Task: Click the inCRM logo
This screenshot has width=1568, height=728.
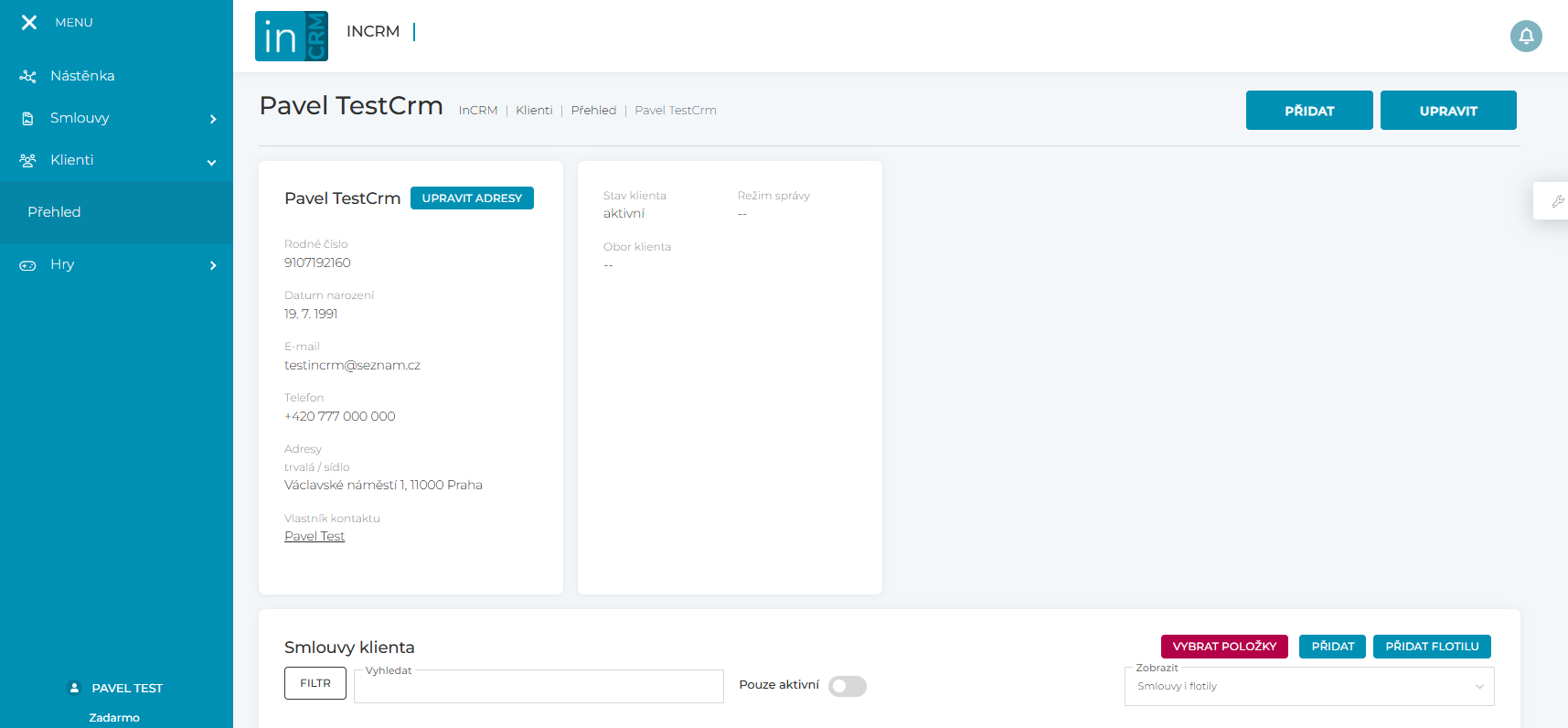Action: pos(292,37)
